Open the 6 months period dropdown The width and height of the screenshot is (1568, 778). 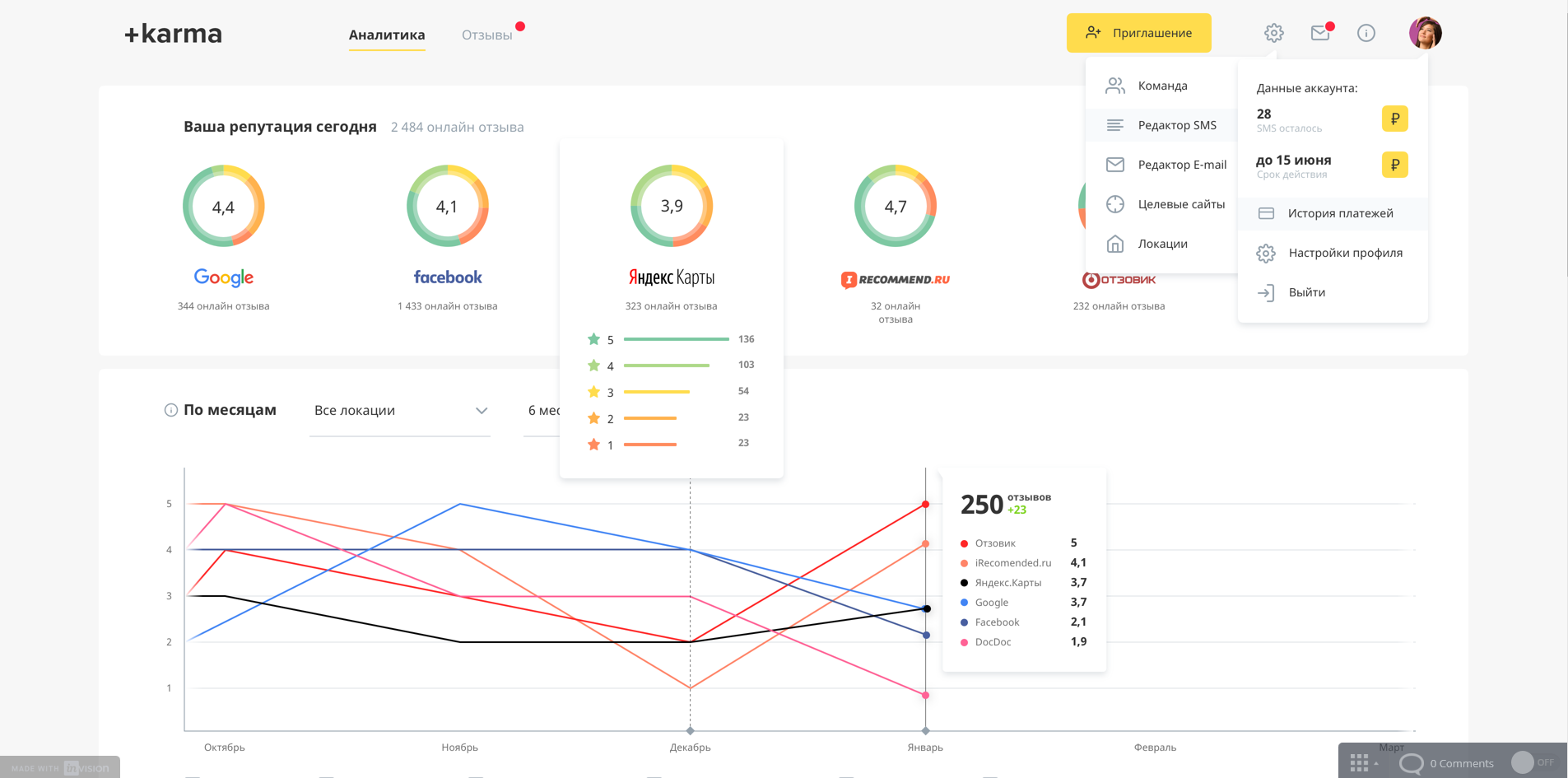click(x=543, y=411)
